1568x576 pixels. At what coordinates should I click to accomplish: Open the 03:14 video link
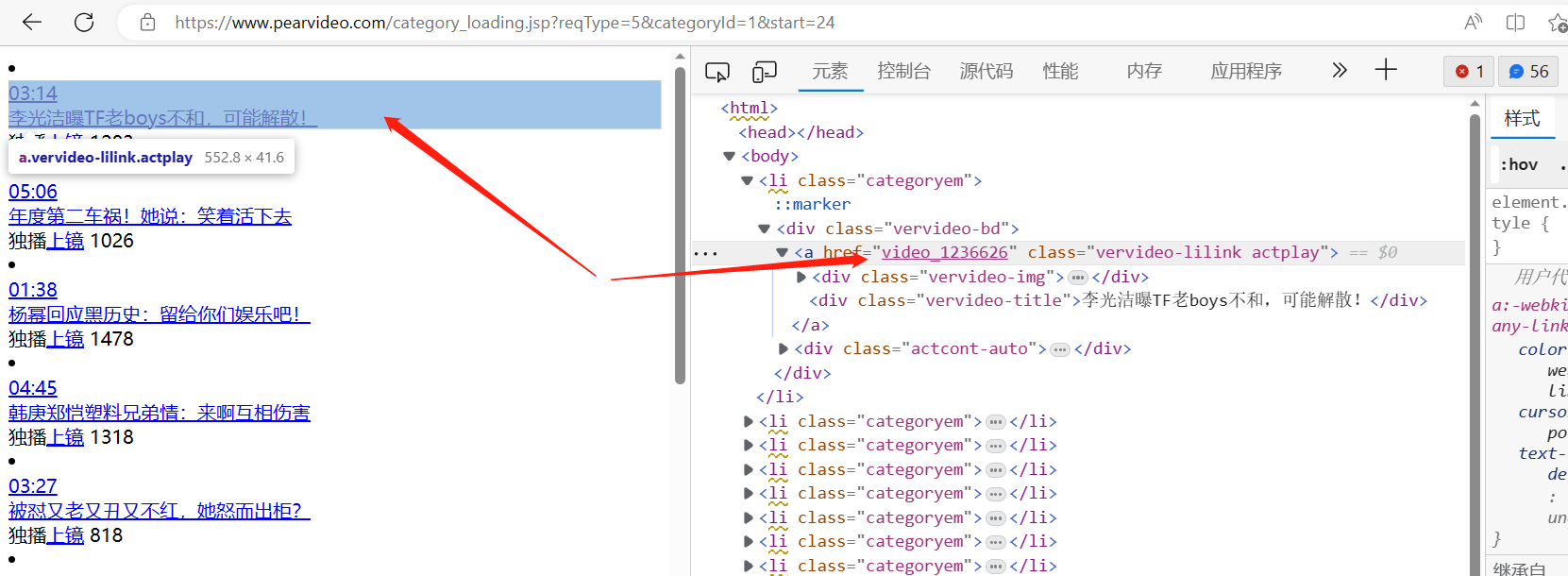[x=33, y=93]
